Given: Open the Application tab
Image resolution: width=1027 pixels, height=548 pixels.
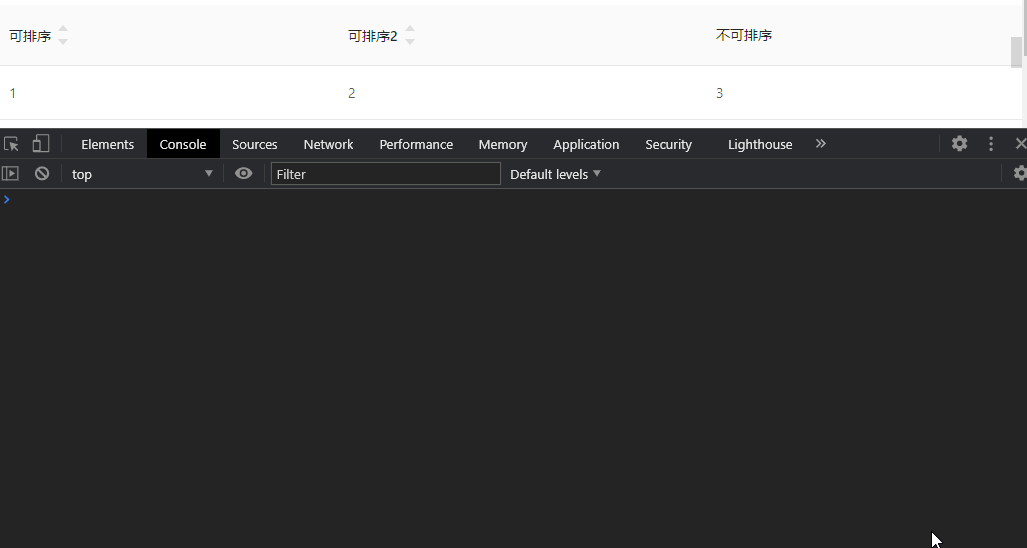Looking at the screenshot, I should (586, 144).
